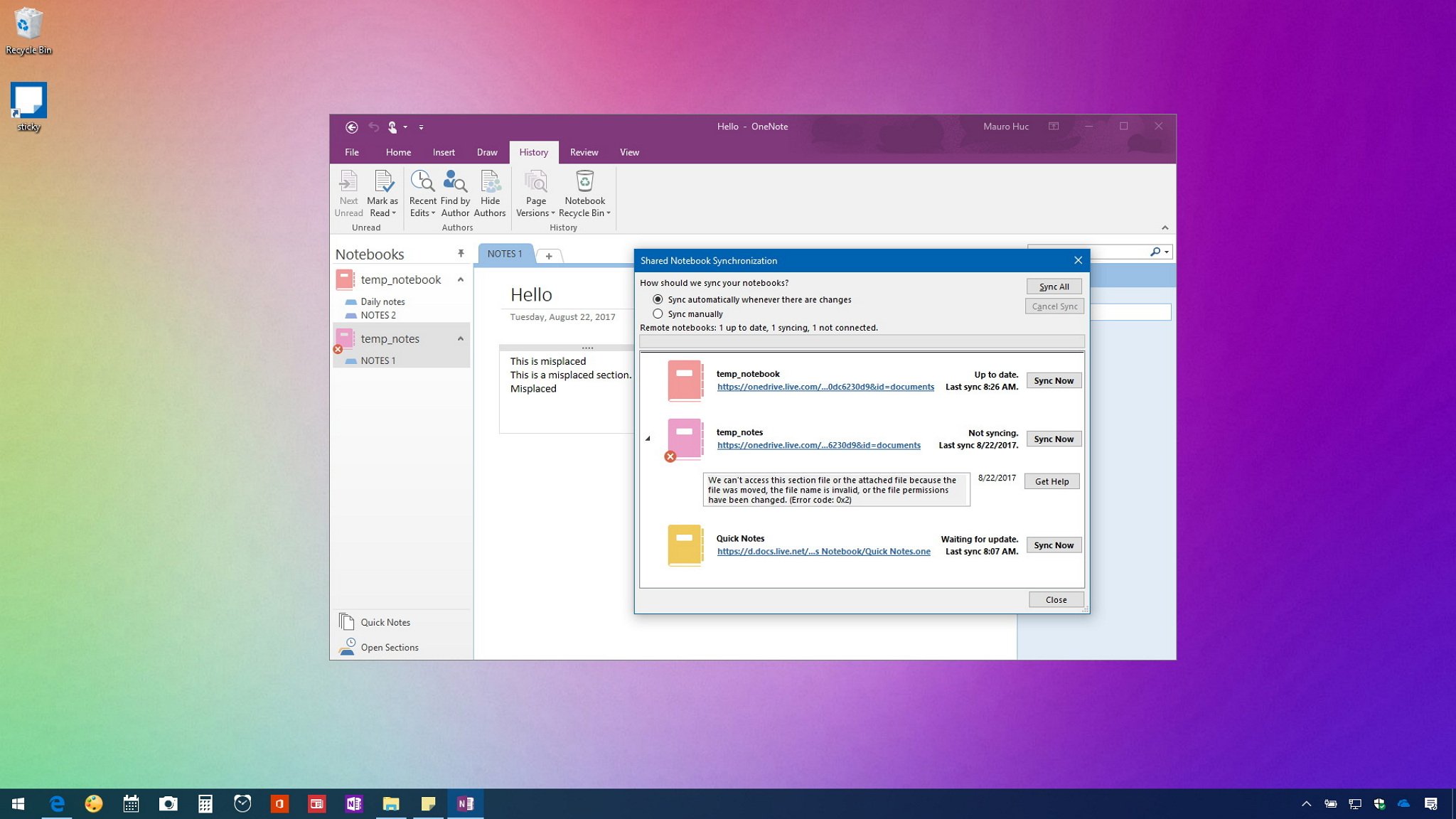The height and width of the screenshot is (819, 1456).
Task: Click Close to dismiss sync dialog
Action: 1056,599
